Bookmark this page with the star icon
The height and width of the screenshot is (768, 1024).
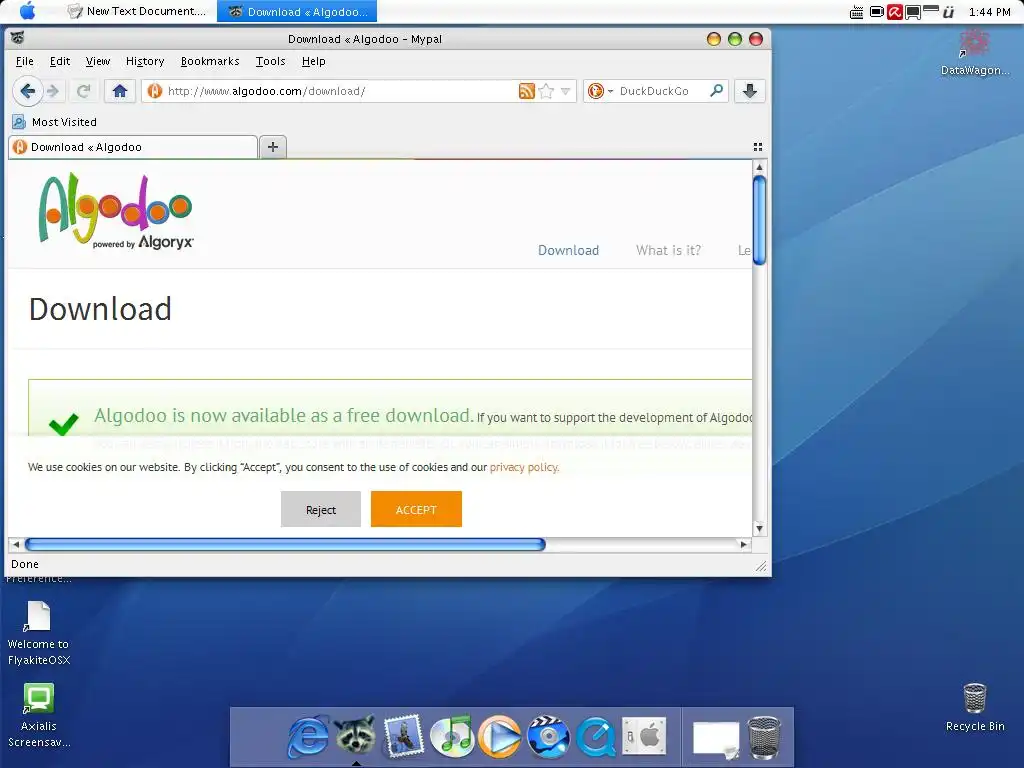[547, 91]
